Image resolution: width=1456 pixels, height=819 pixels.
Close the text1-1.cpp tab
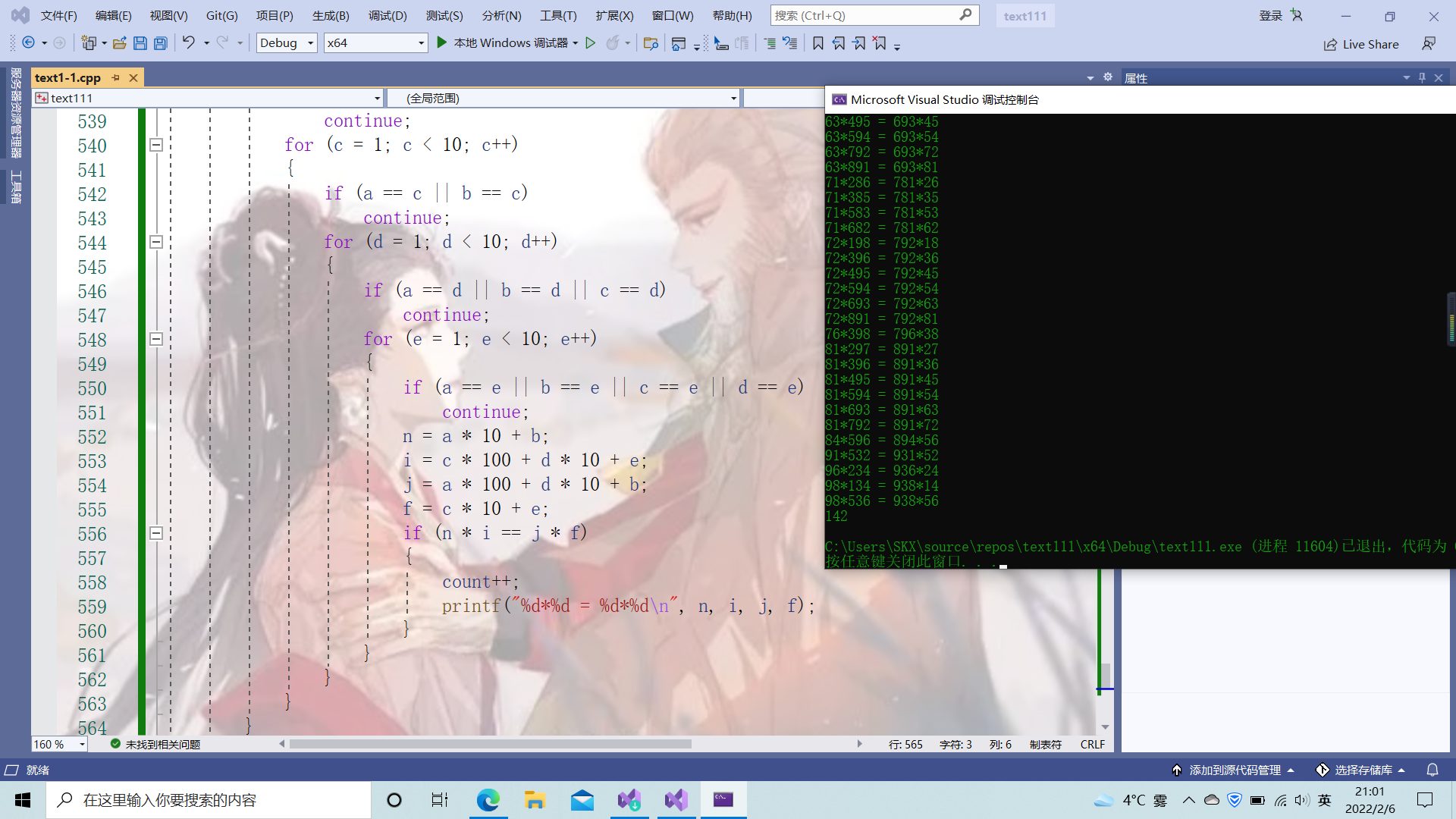coord(133,77)
